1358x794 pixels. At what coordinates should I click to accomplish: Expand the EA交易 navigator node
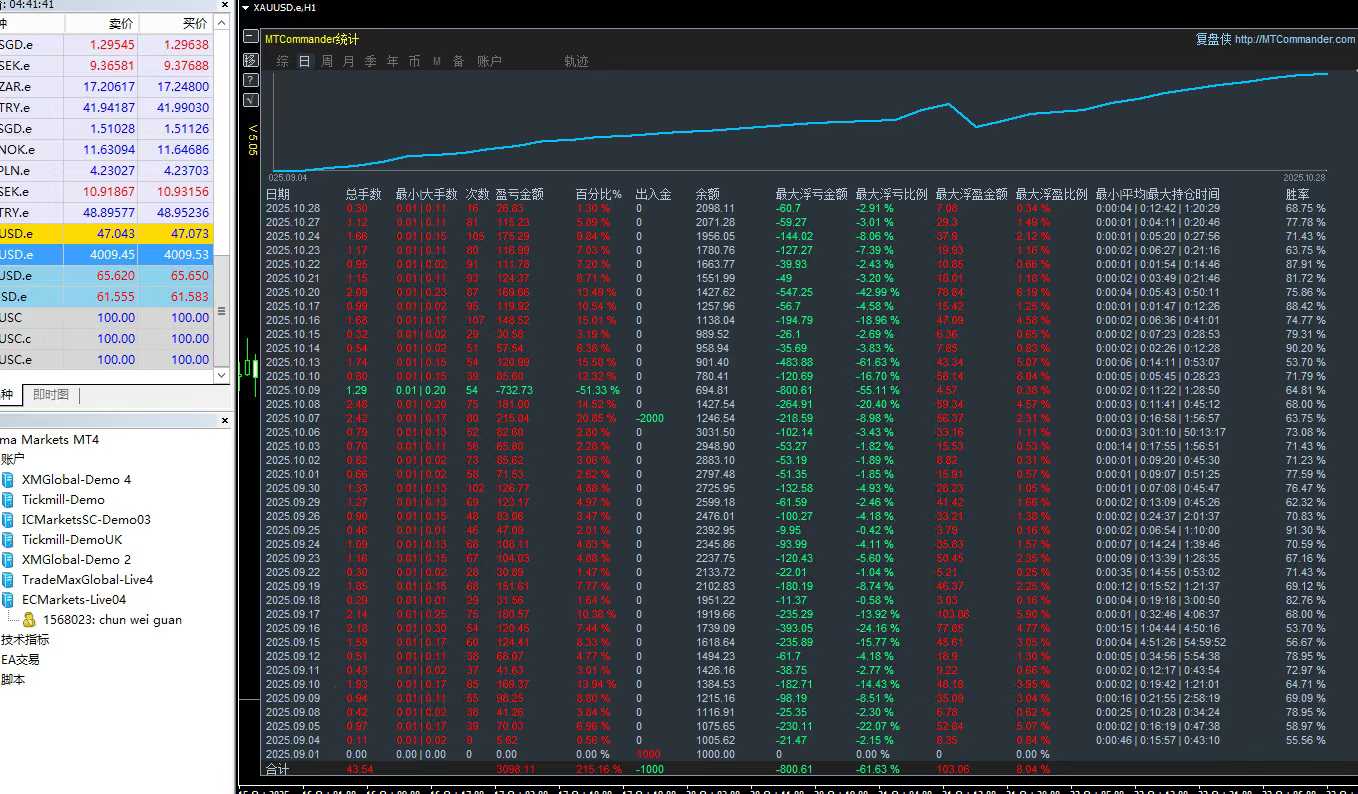(x=20, y=660)
